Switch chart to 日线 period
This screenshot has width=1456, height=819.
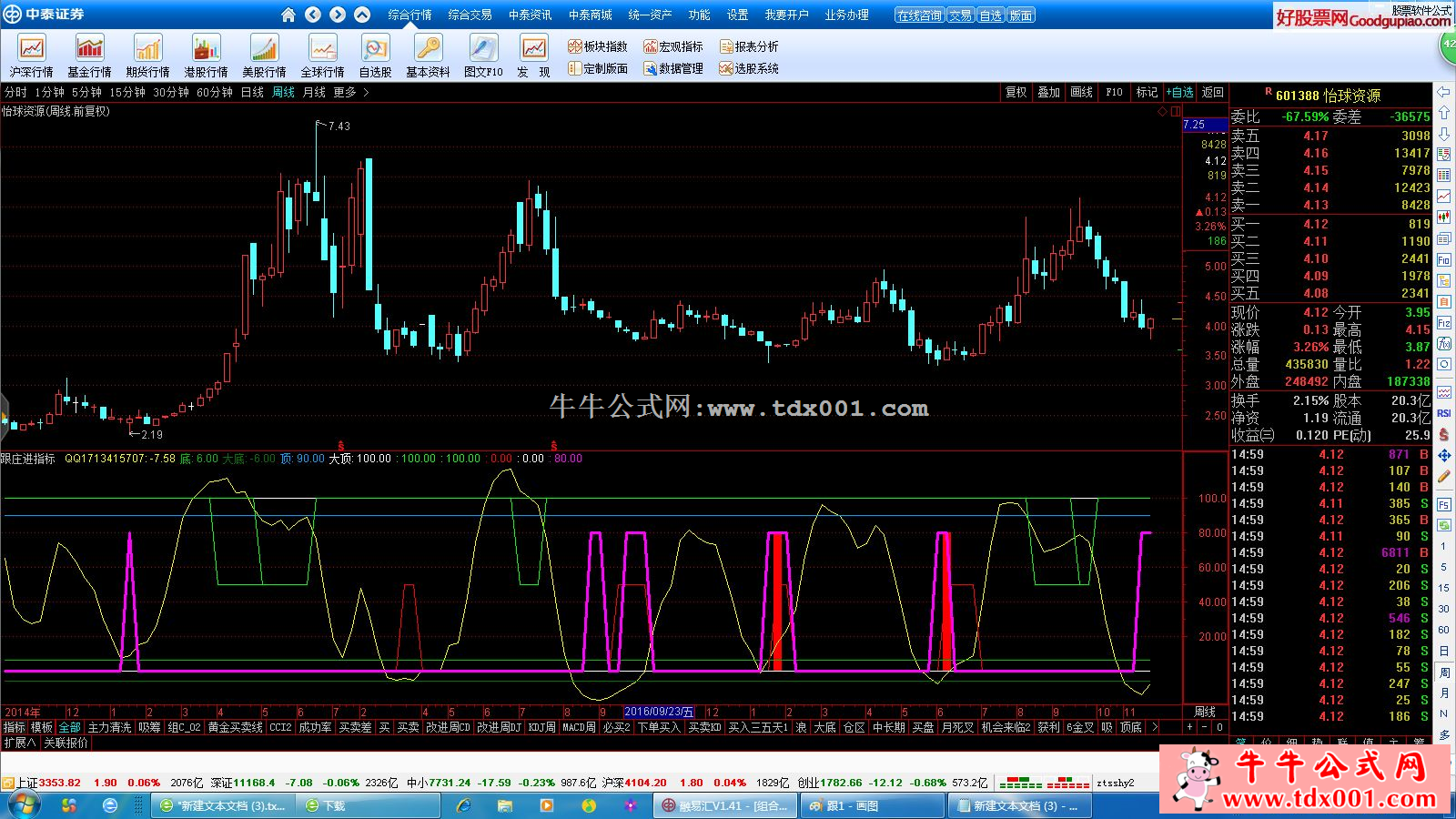[252, 92]
